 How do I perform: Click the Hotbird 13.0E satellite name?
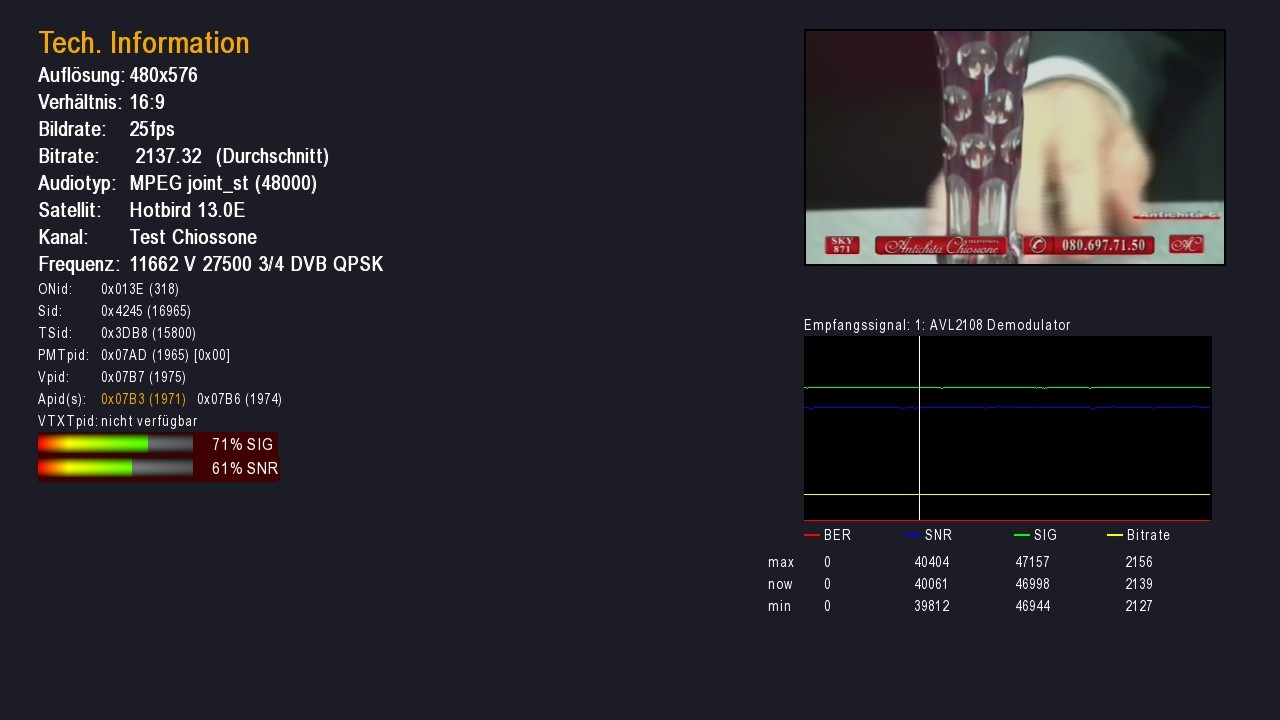pyautogui.click(x=187, y=210)
